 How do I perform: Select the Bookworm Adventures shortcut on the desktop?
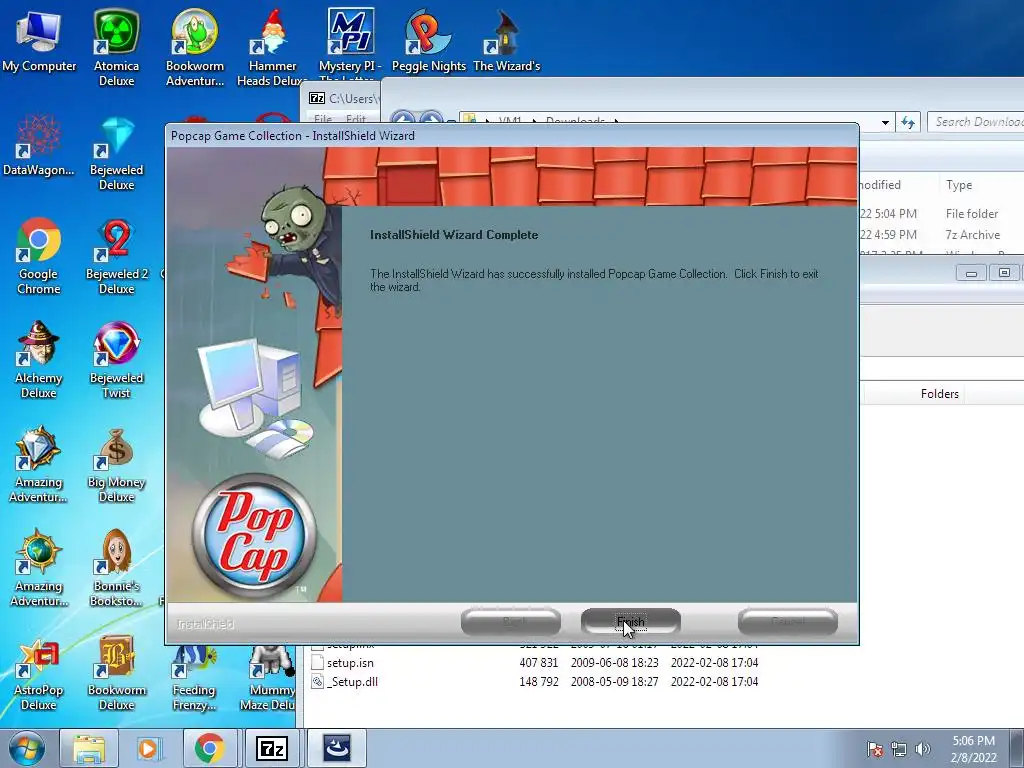coord(195,48)
